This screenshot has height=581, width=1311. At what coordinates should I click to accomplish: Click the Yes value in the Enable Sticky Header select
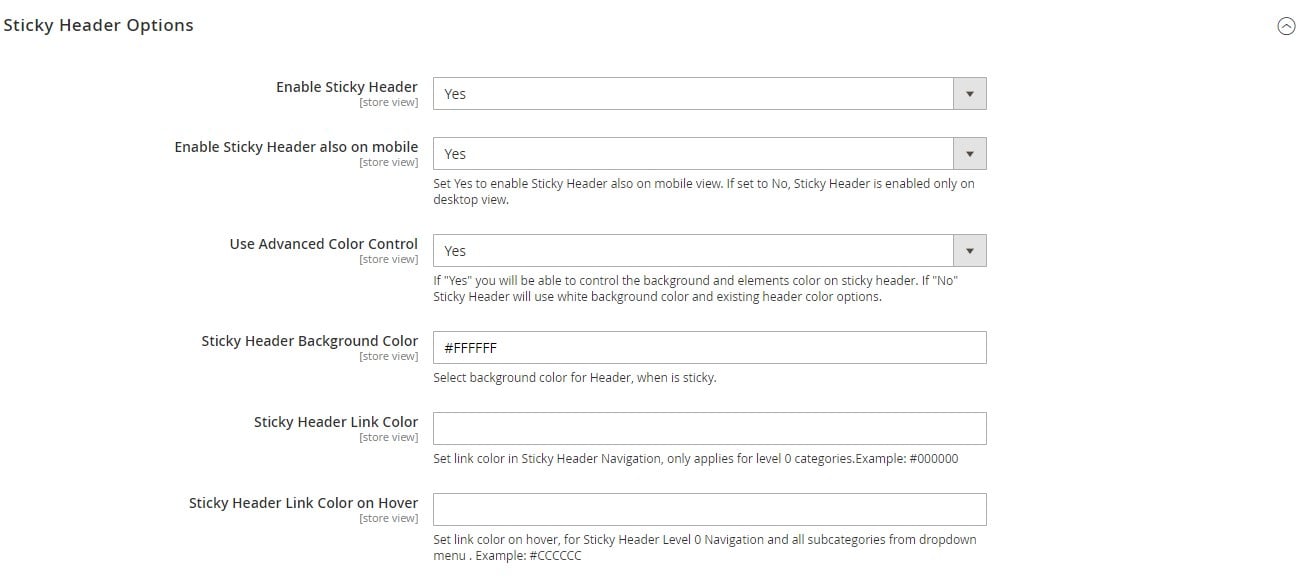[x=455, y=94]
